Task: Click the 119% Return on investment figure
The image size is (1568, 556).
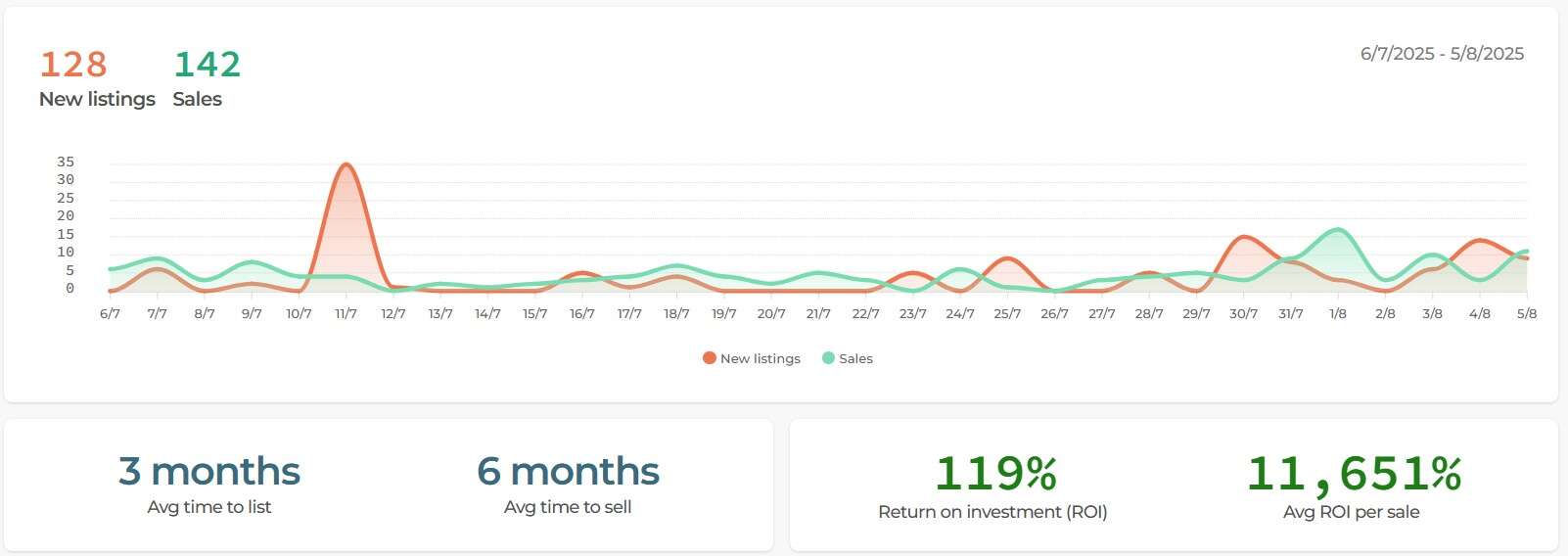Action: tap(994, 474)
